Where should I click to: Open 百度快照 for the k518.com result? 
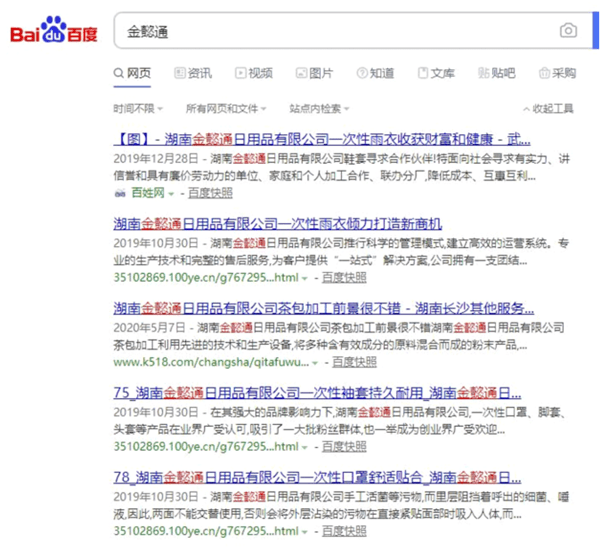(x=354, y=362)
